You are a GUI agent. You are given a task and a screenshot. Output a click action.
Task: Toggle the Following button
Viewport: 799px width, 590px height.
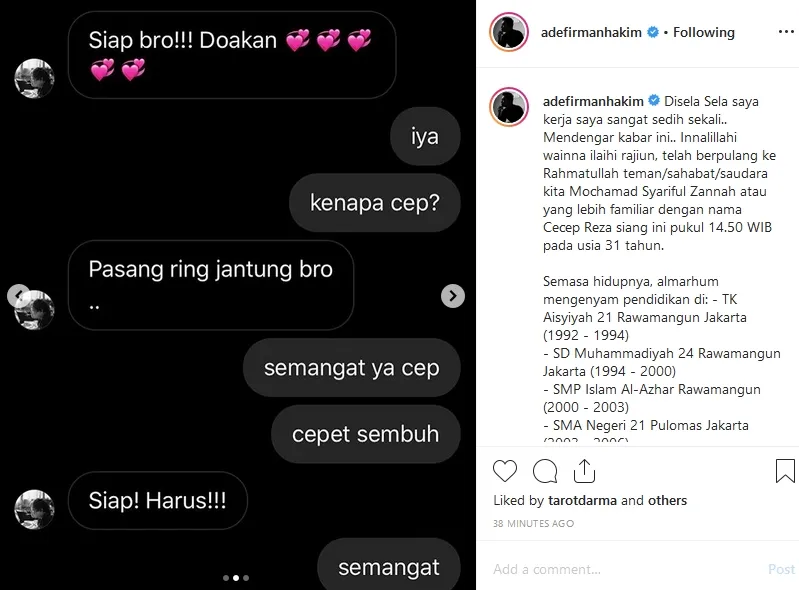click(704, 32)
